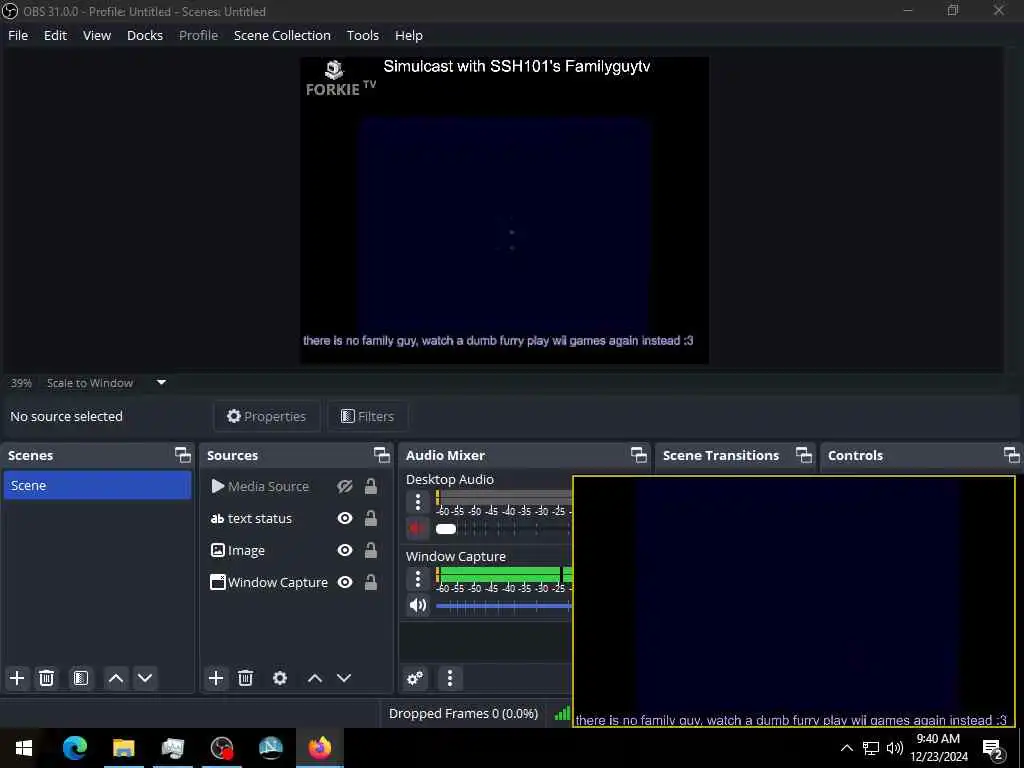Move scene down with arrow

145,678
